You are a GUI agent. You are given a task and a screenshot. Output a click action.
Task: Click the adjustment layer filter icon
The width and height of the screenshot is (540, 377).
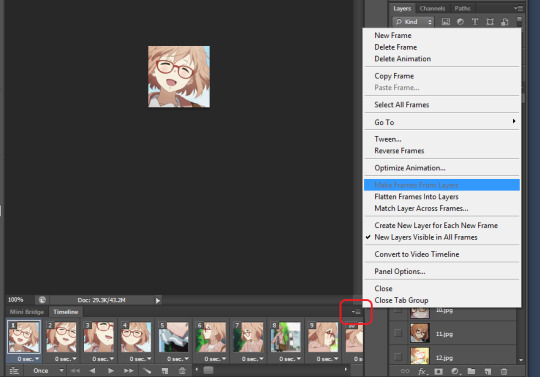tap(460, 22)
